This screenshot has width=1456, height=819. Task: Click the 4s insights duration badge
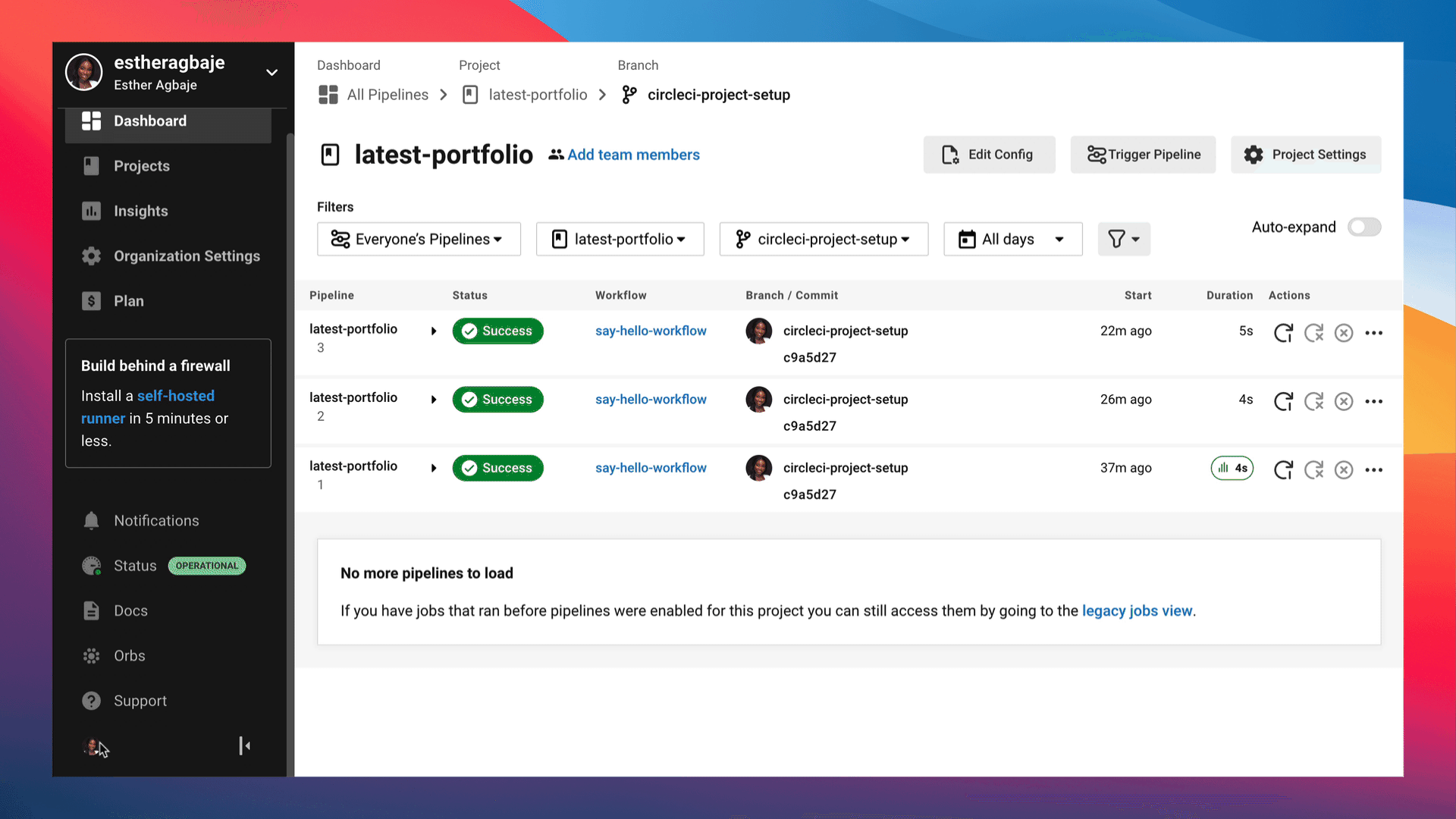click(x=1232, y=468)
